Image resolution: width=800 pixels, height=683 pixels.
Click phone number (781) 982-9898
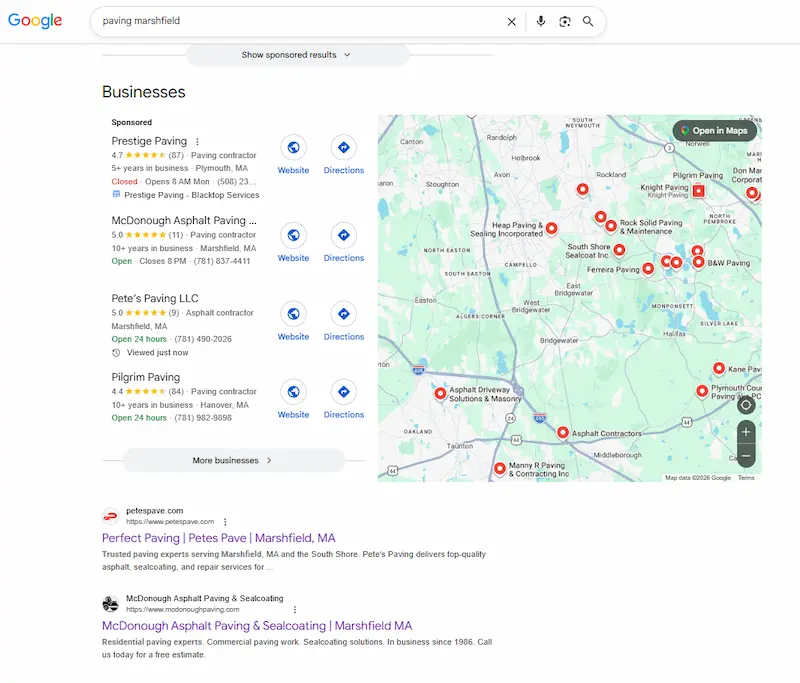point(203,418)
